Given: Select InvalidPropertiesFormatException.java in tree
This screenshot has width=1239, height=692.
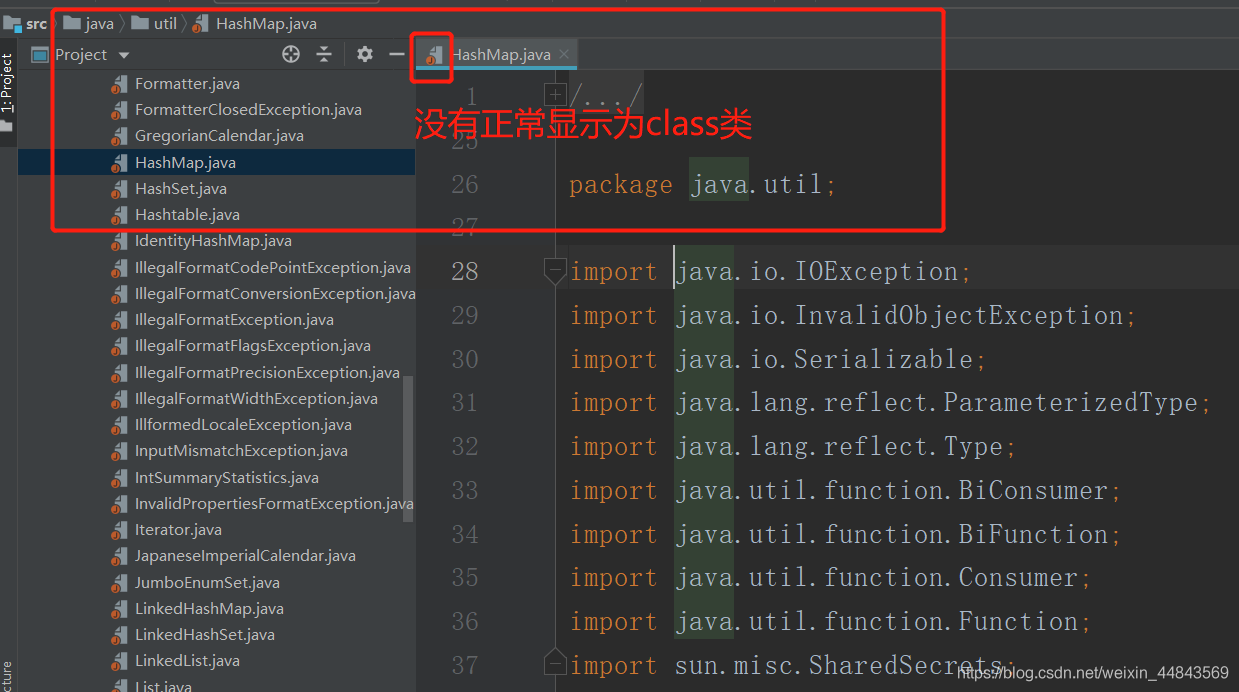Looking at the screenshot, I should click(x=274, y=504).
